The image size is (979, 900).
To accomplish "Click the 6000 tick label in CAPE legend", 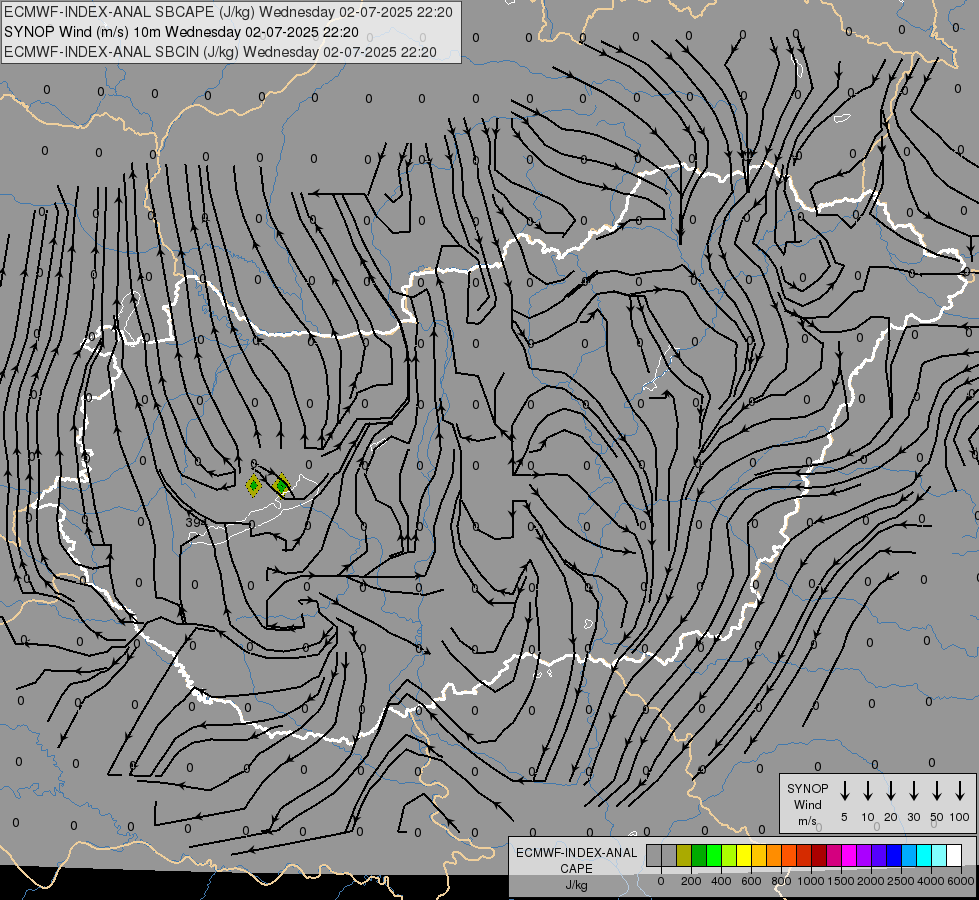I will tap(961, 881).
